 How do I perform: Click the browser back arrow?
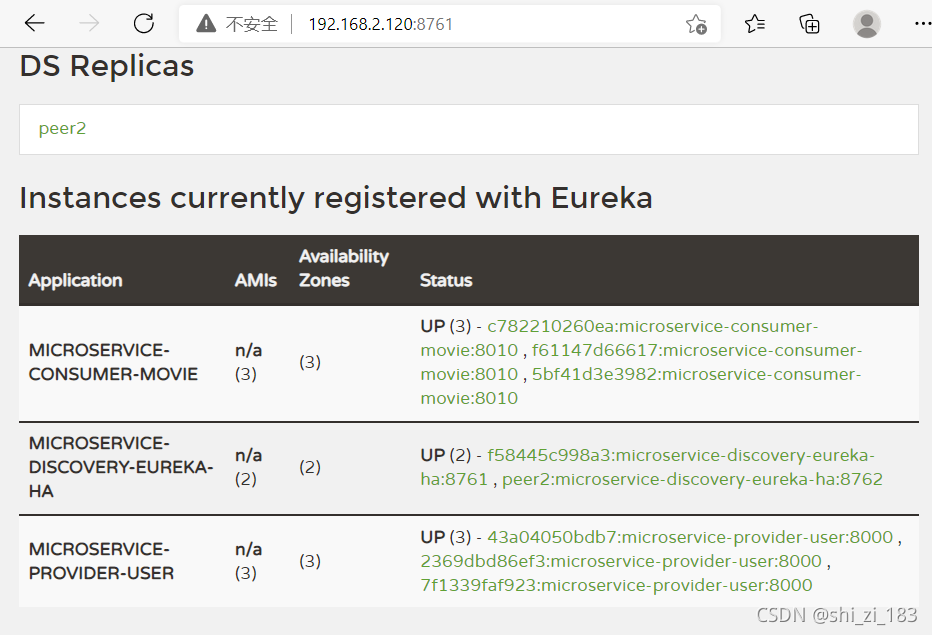point(34,23)
